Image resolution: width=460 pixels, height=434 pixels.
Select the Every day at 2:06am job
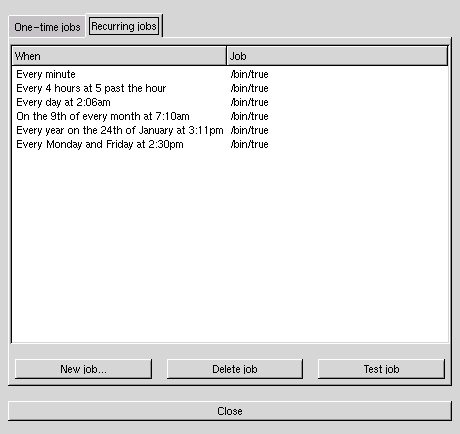pos(230,102)
